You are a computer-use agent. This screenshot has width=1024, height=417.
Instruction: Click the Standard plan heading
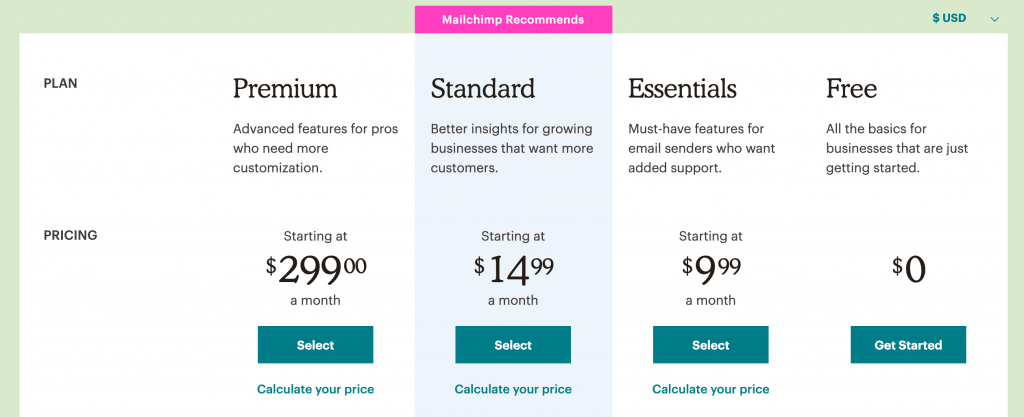[483, 89]
